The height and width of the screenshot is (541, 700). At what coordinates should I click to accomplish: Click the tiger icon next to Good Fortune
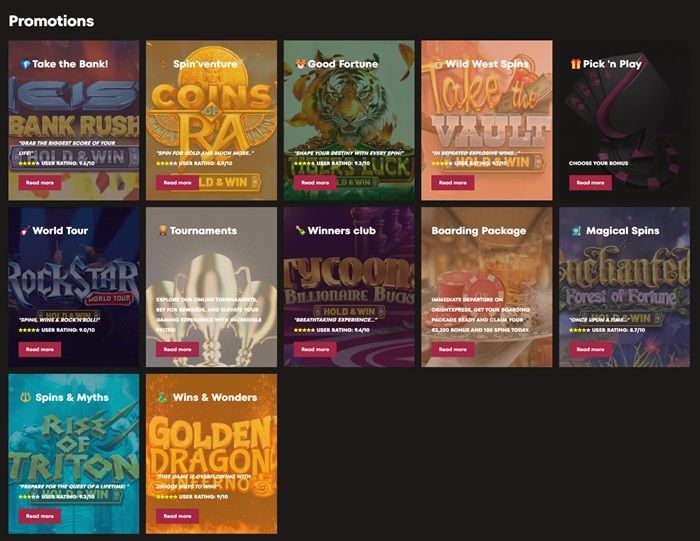point(300,64)
